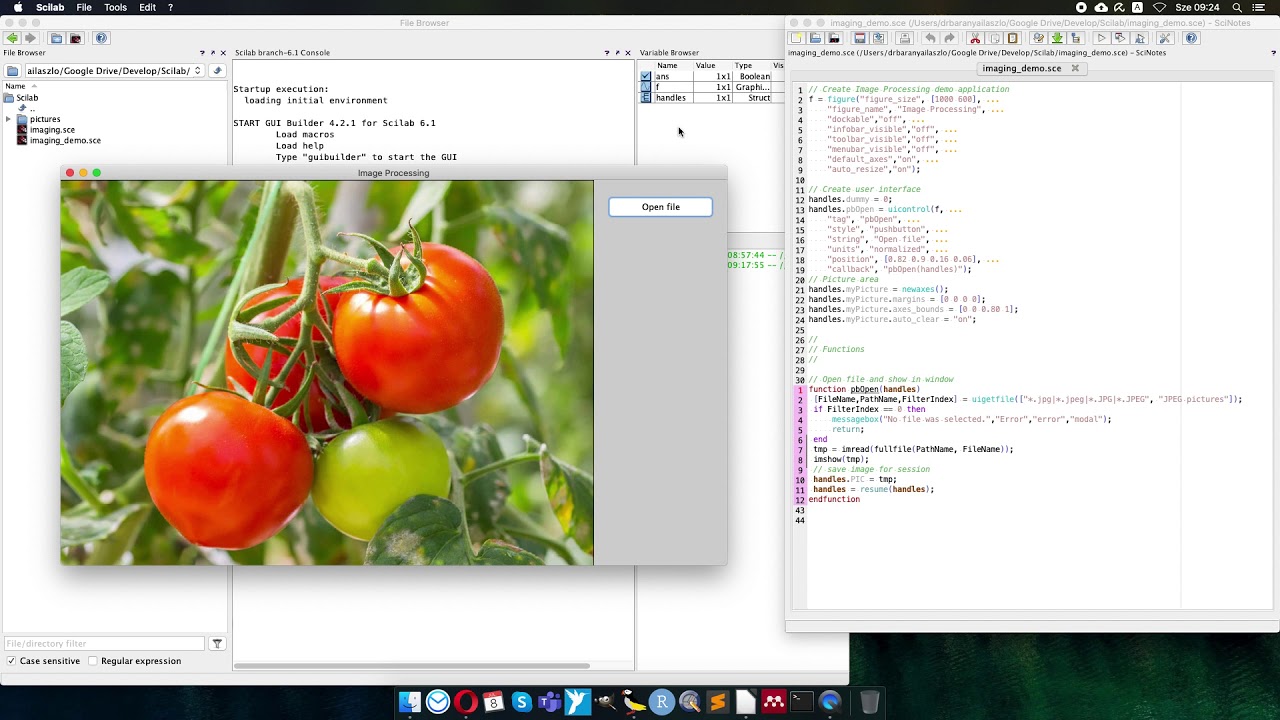
Task: Open Skype from the Dock
Action: [x=522, y=702]
